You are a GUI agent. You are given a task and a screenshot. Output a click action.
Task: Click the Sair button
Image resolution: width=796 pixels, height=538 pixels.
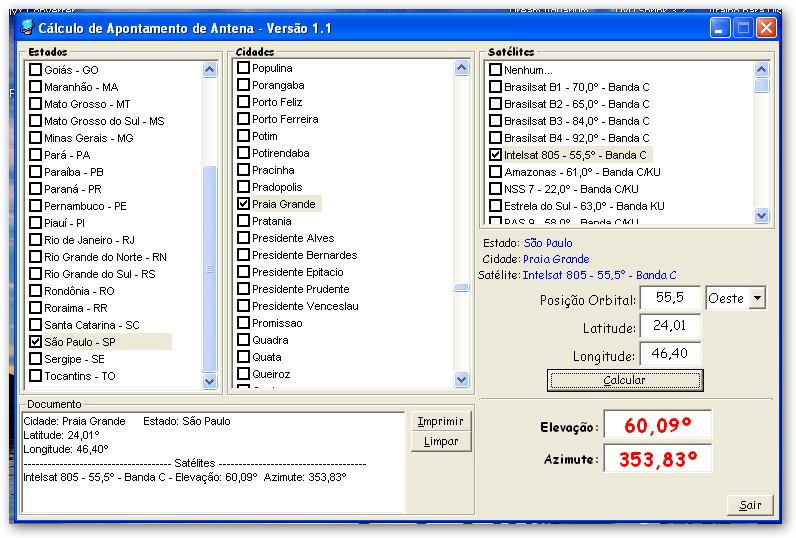tap(750, 505)
